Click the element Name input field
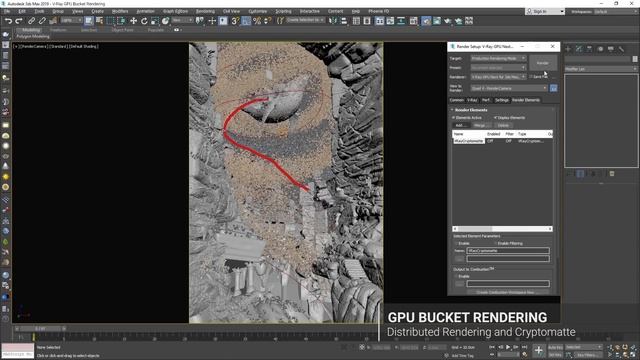This screenshot has height=360, width=640. point(508,251)
